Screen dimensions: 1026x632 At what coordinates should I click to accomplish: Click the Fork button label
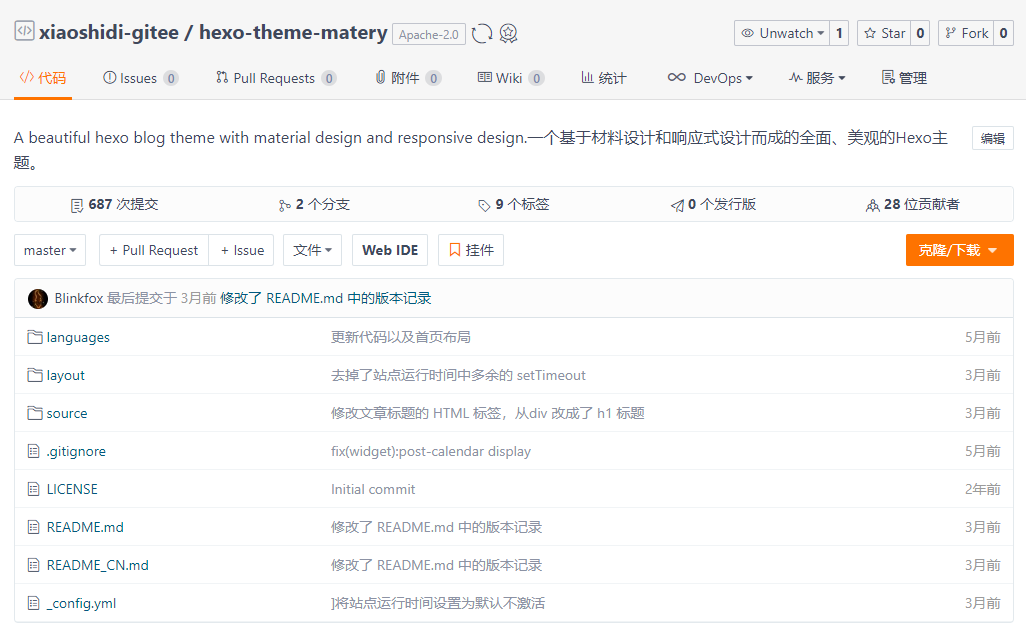pyautogui.click(x=975, y=33)
